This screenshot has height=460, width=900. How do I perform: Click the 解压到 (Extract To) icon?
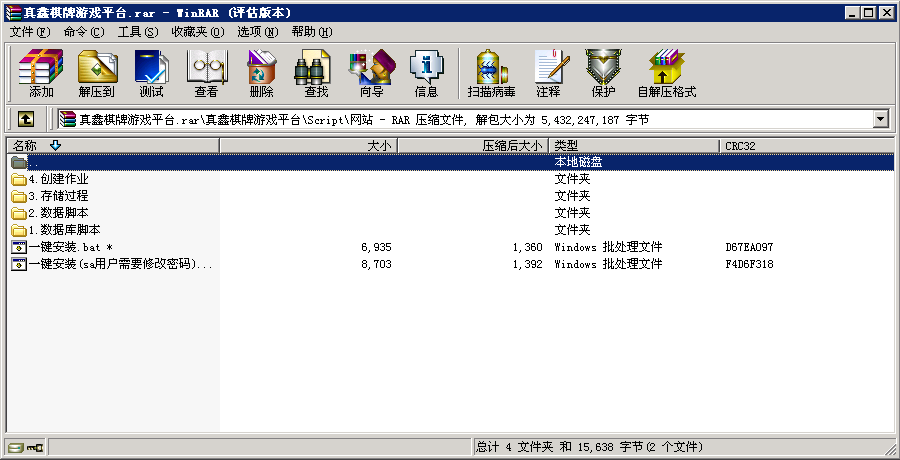pos(97,73)
